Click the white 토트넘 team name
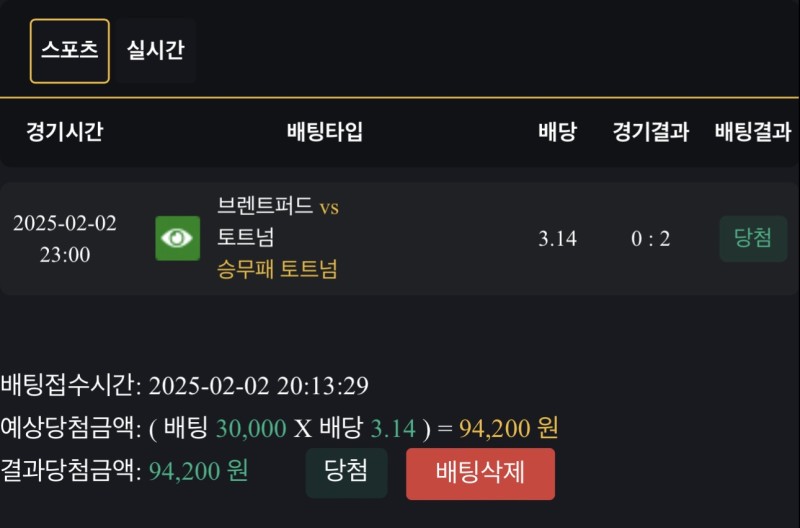 click(246, 238)
